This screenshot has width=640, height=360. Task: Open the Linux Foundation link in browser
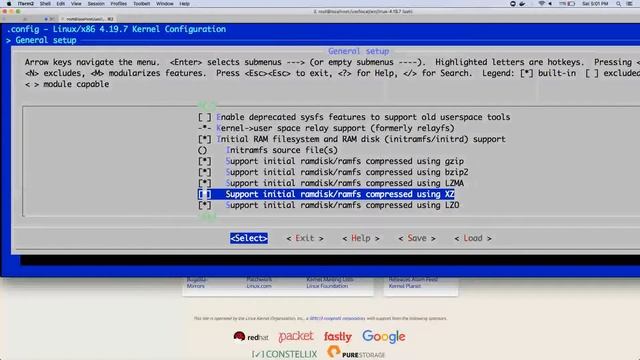pos(327,286)
